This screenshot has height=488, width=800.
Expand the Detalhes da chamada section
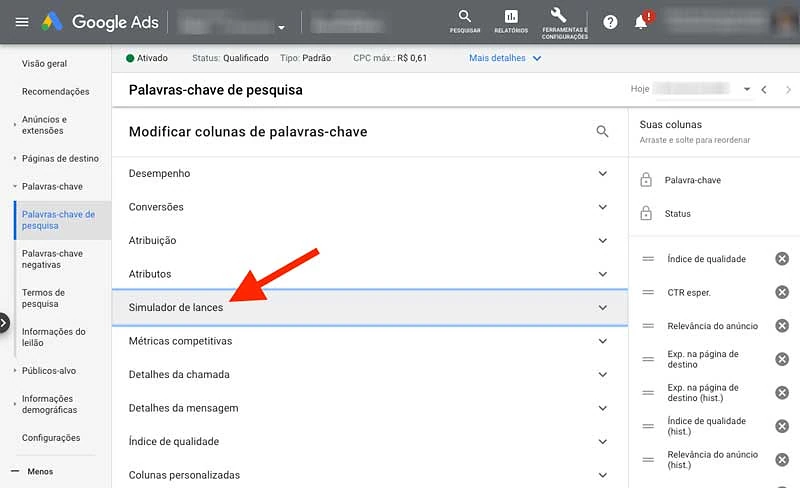tap(370, 374)
